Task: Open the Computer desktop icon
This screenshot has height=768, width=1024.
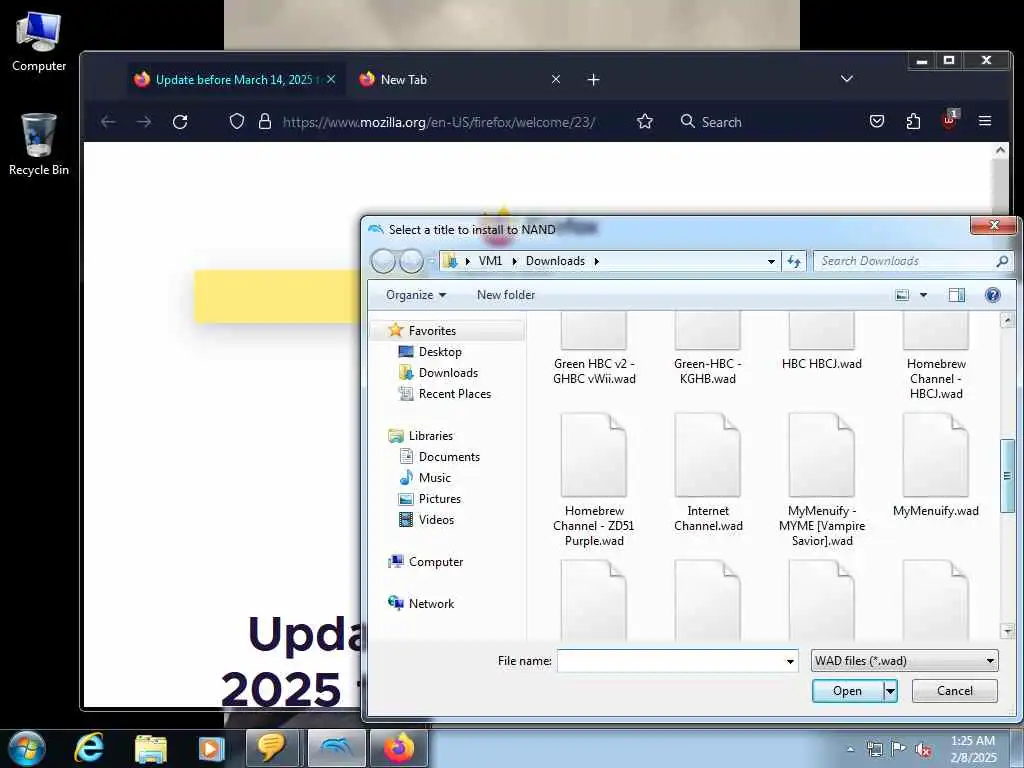Action: (39, 40)
